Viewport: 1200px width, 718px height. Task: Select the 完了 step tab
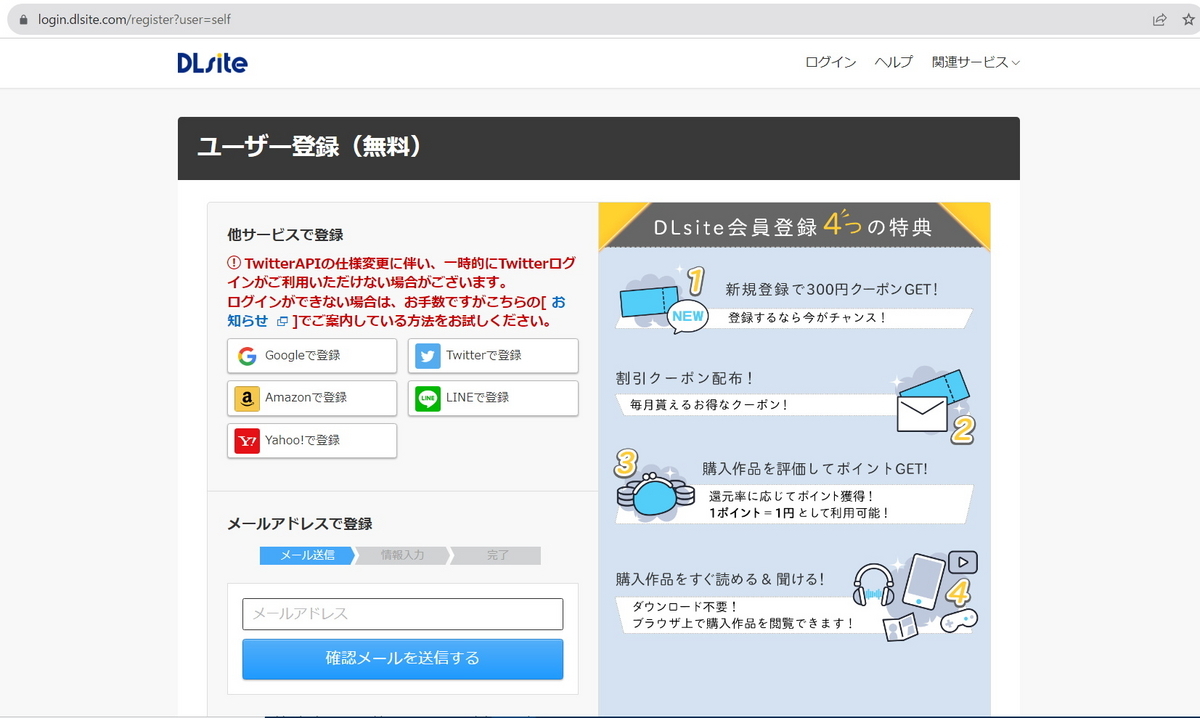coord(497,555)
